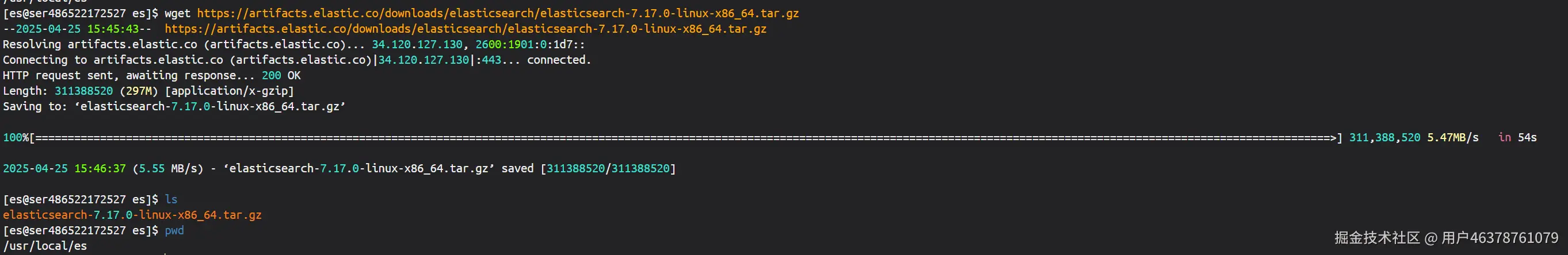The image size is (1568, 255).
Task: Click the port 443 text
Action: pos(491,60)
